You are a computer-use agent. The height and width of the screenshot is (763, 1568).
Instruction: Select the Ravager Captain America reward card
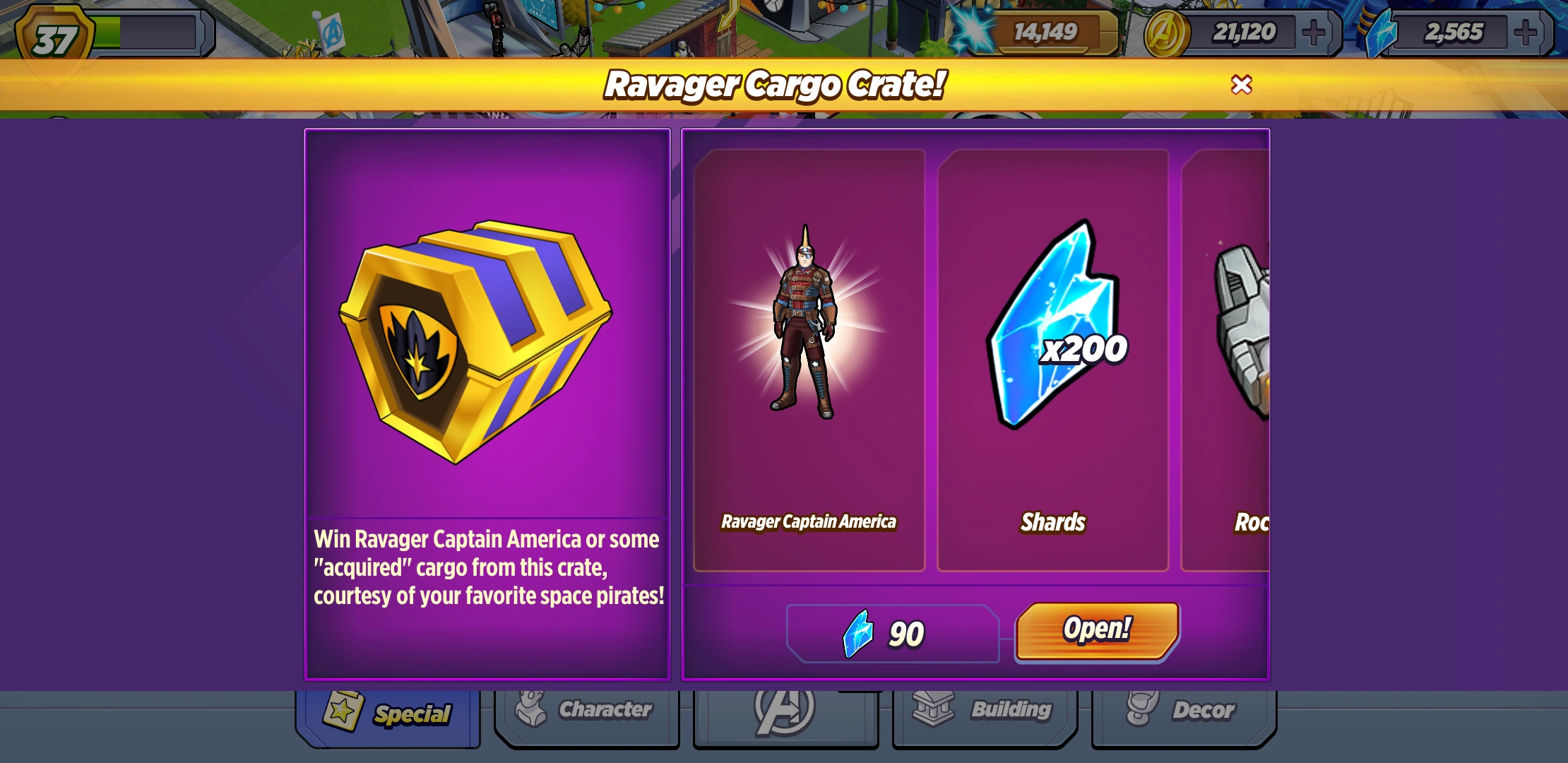(x=809, y=360)
